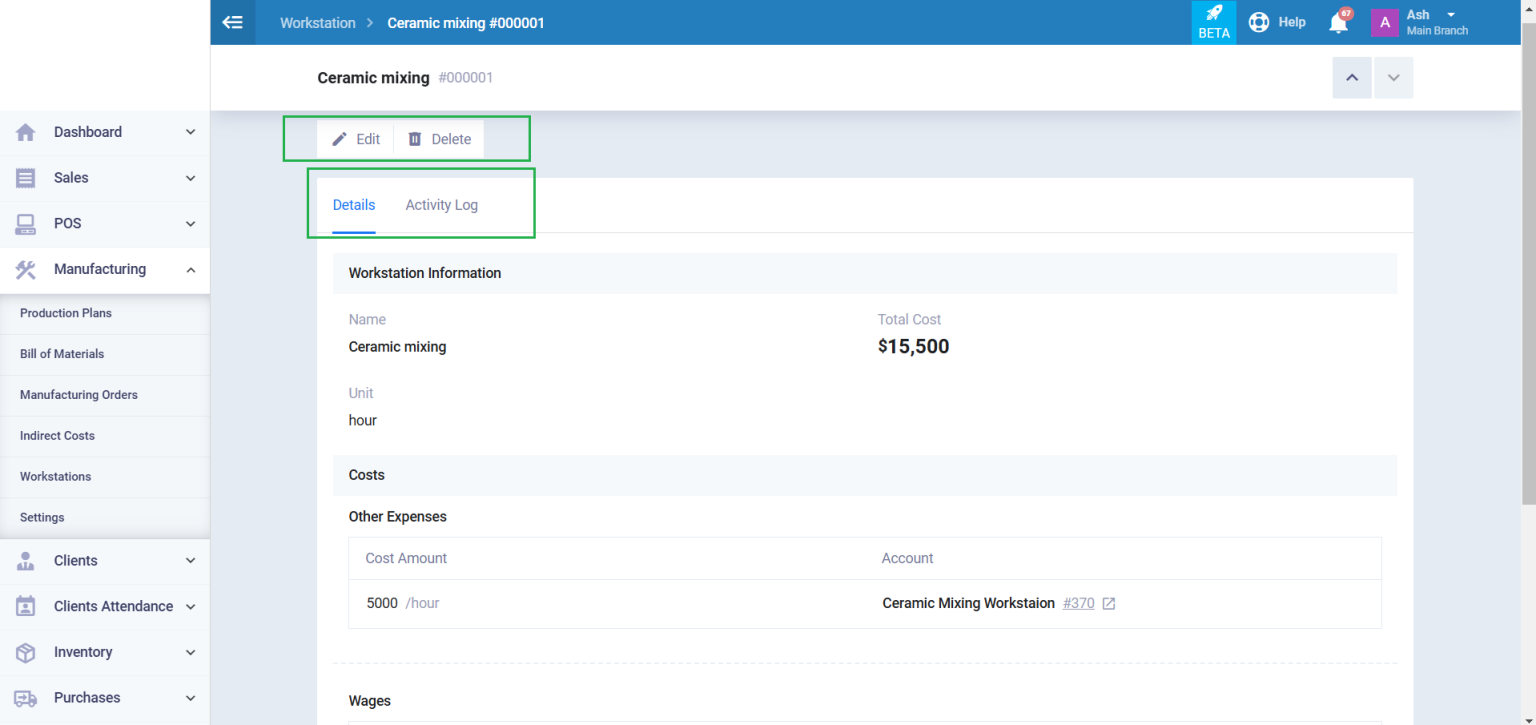
Task: Click the Workstation breadcrumb link
Action: coord(318,23)
